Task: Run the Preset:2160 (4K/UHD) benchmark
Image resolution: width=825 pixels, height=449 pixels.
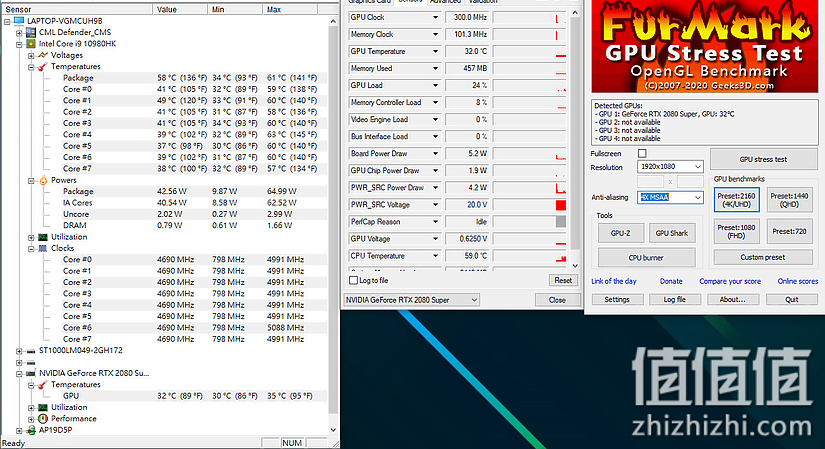Action: pos(737,200)
